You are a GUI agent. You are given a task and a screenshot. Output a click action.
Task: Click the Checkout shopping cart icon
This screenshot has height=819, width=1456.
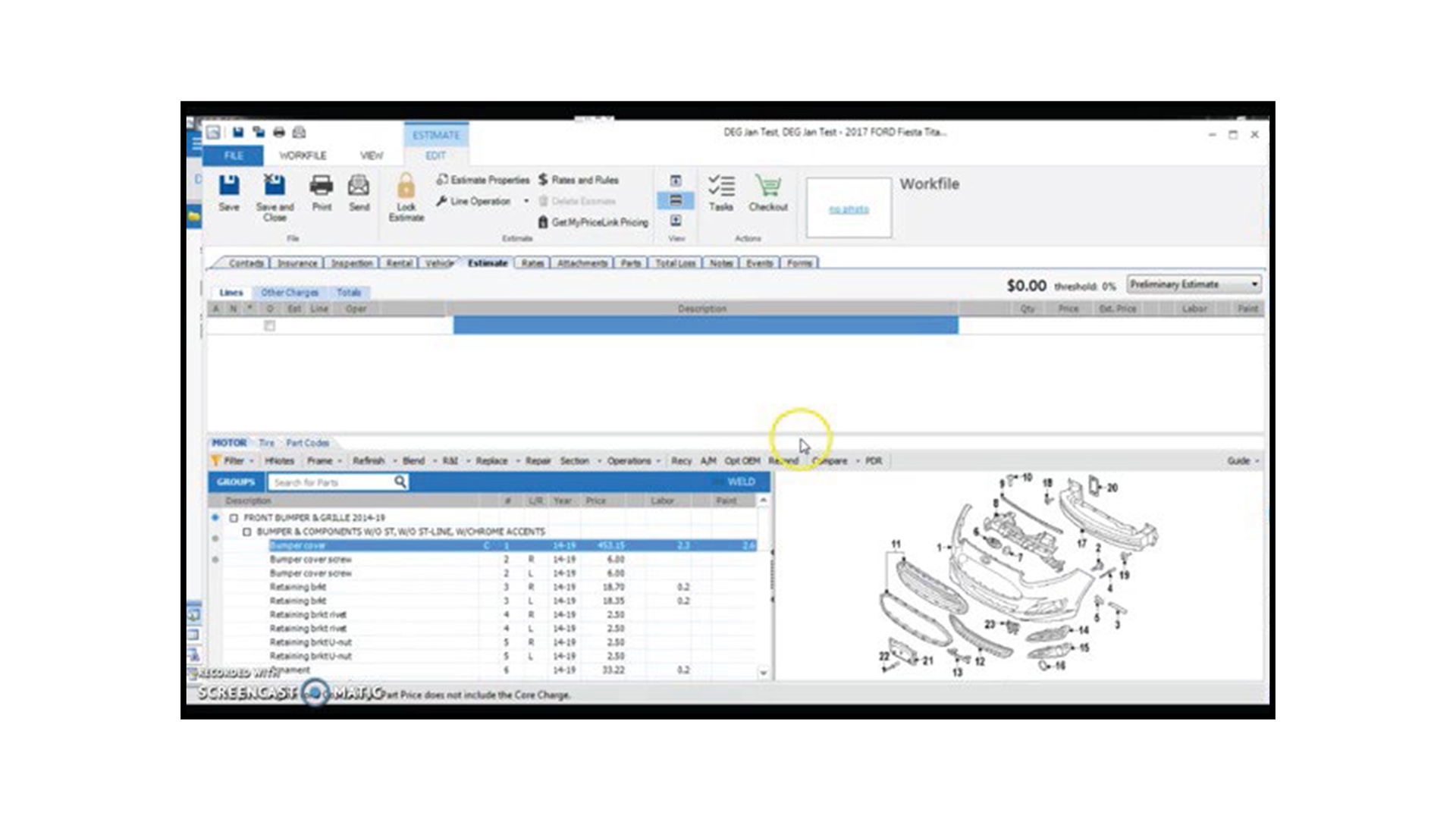point(767,186)
